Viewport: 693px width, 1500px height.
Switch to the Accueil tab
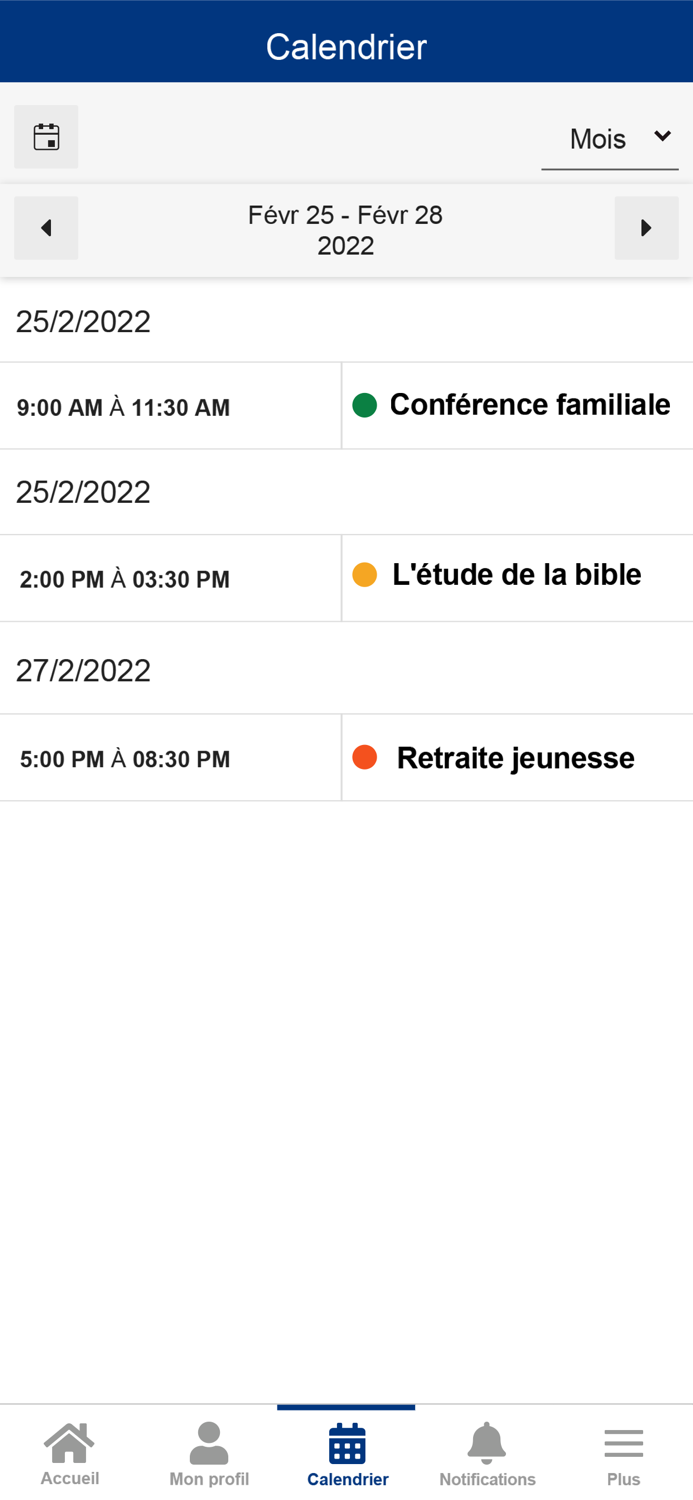point(68,1451)
